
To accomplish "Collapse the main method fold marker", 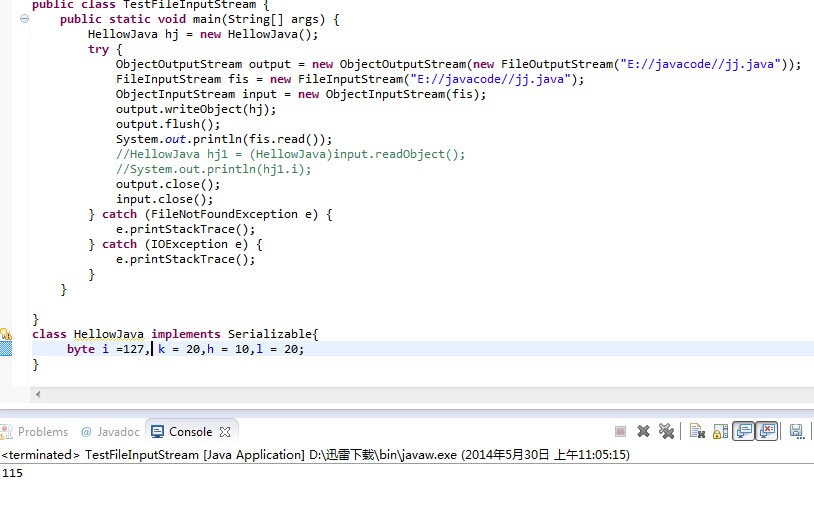I will click(x=24, y=19).
